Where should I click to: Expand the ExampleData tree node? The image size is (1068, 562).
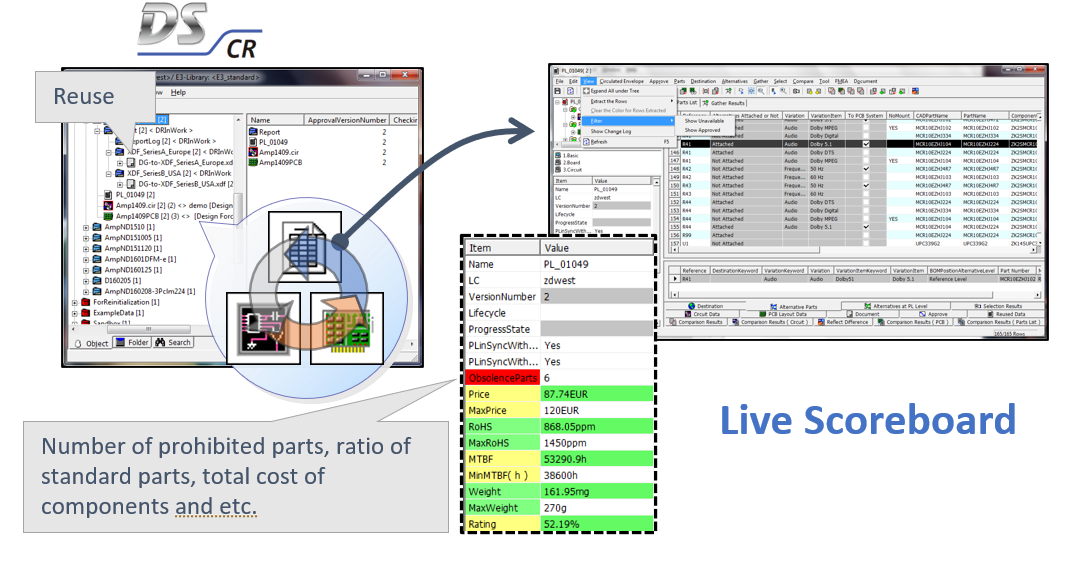coord(74,313)
